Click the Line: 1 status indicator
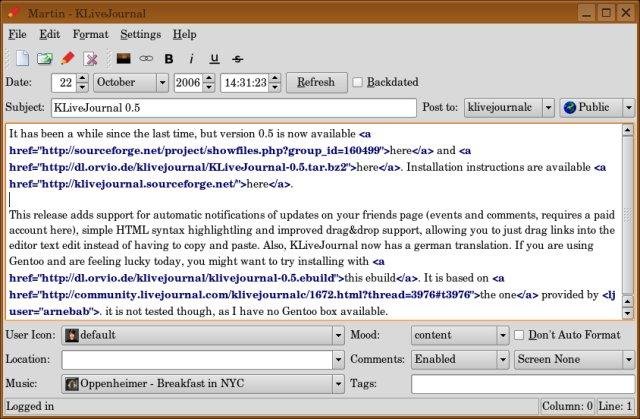 pyautogui.click(x=615, y=406)
